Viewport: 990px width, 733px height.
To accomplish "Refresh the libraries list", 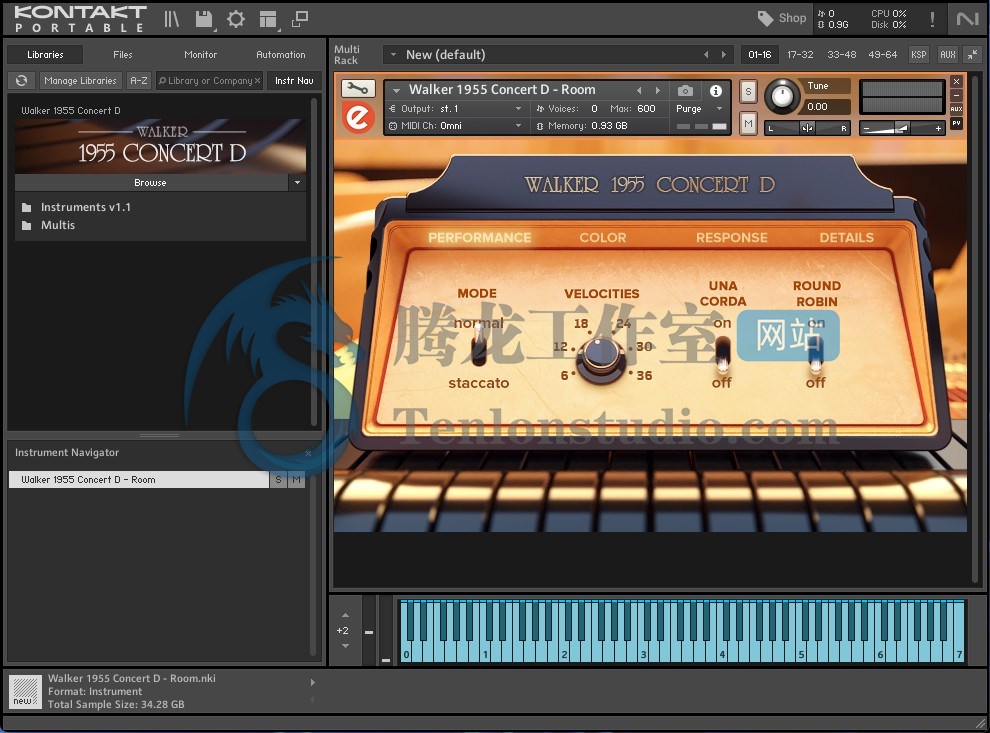I will point(21,80).
